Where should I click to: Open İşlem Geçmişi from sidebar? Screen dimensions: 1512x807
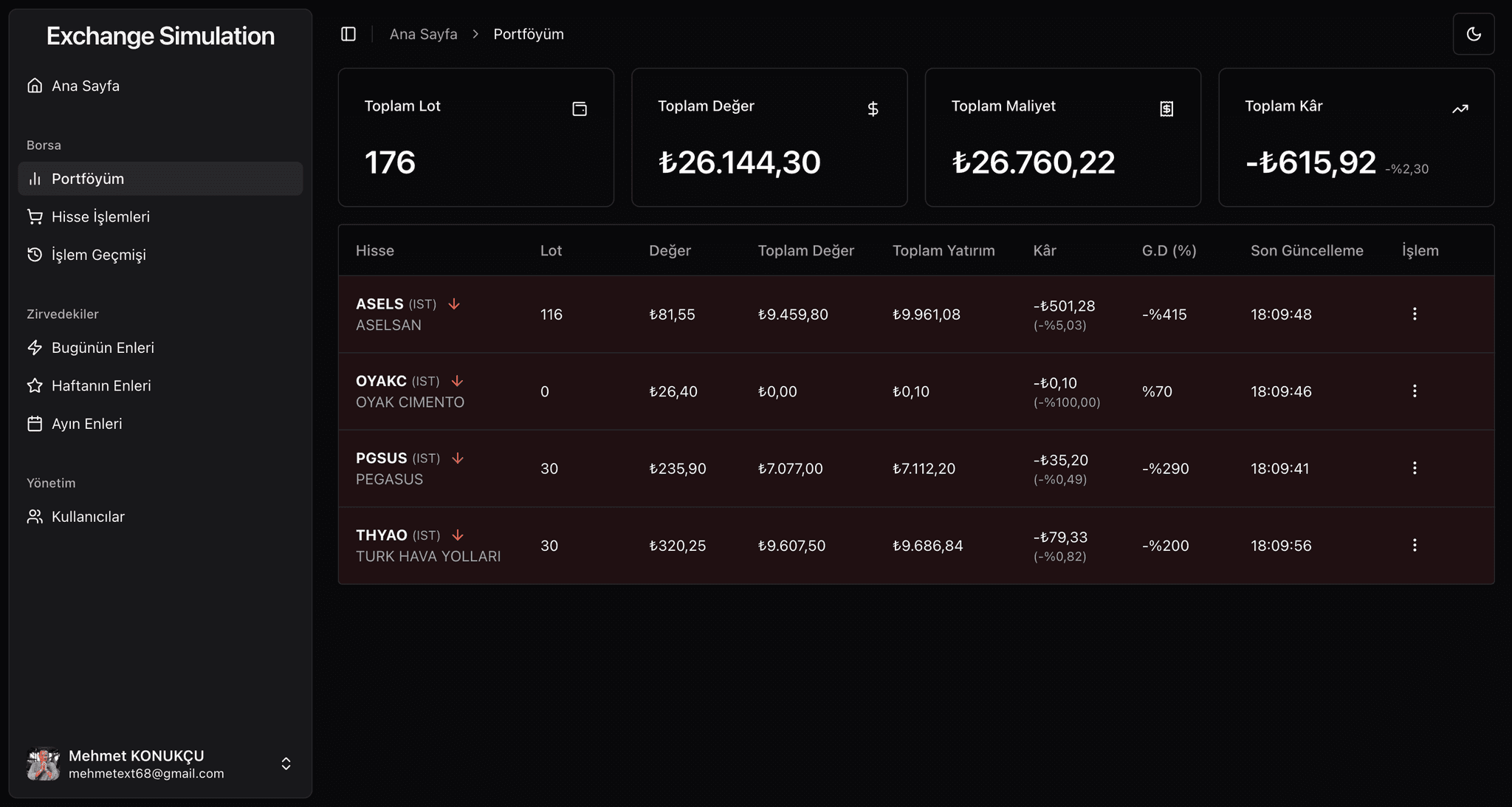pyautogui.click(x=160, y=255)
